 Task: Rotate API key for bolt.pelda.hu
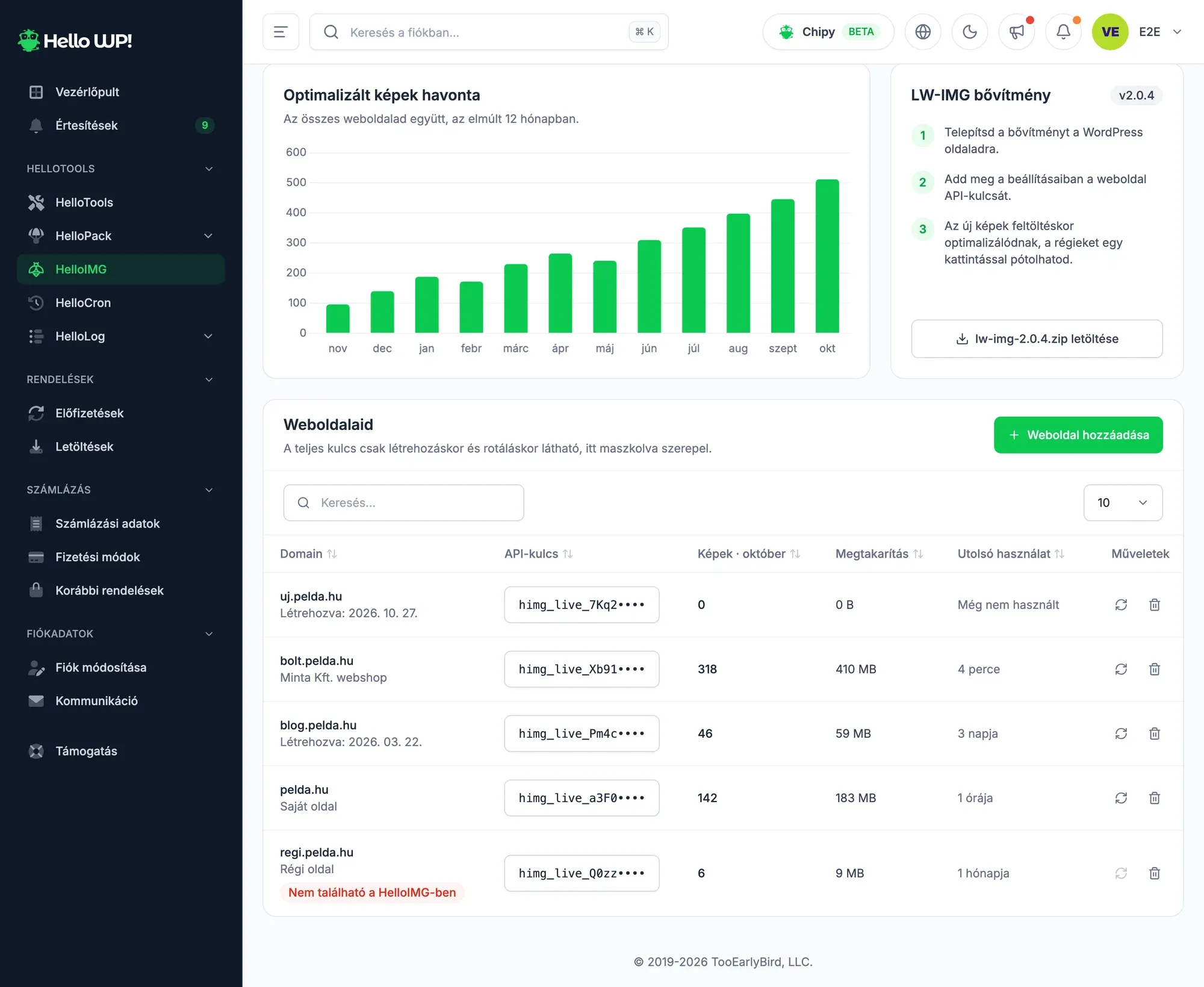[x=1121, y=669]
